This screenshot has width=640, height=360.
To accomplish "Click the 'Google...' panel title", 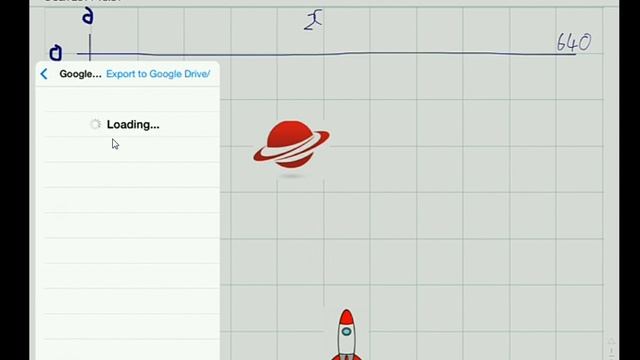I will click(x=80, y=74).
